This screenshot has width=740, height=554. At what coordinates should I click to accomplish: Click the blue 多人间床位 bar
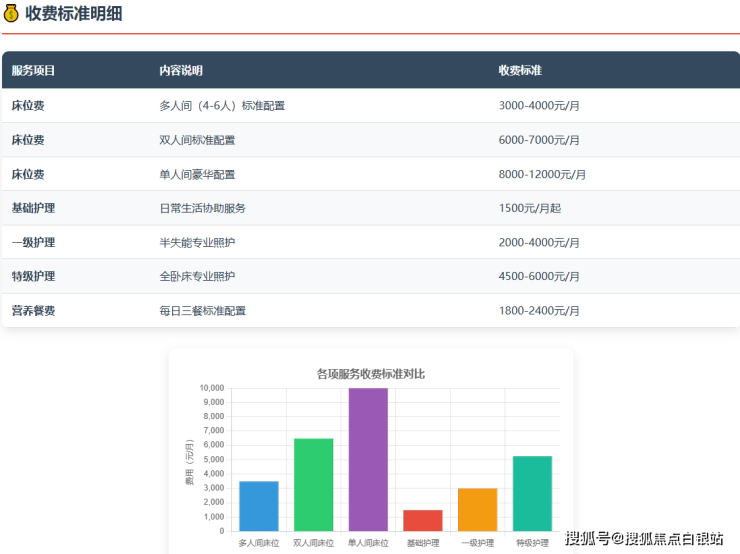(259, 506)
